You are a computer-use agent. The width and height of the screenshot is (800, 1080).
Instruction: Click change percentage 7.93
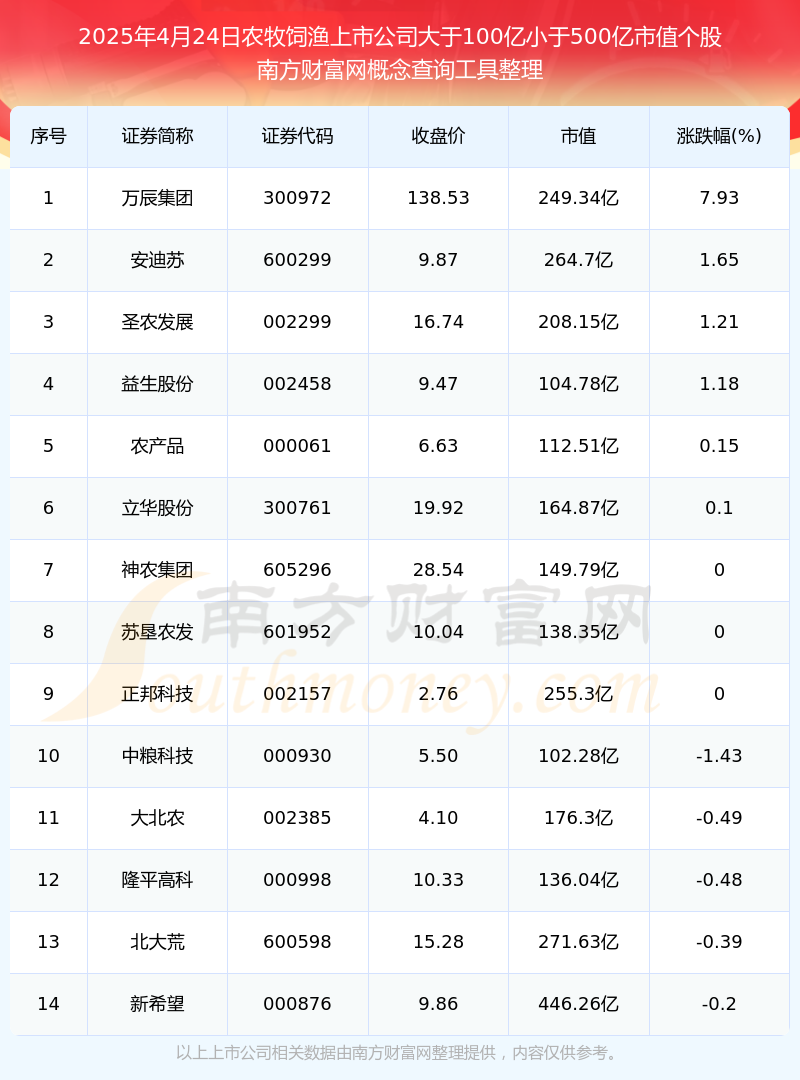719,198
